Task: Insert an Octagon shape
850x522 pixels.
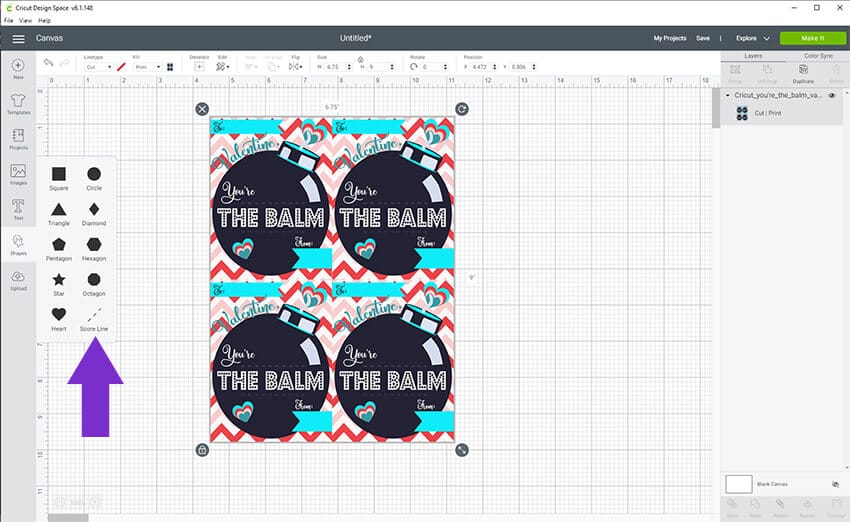Action: tap(94, 284)
